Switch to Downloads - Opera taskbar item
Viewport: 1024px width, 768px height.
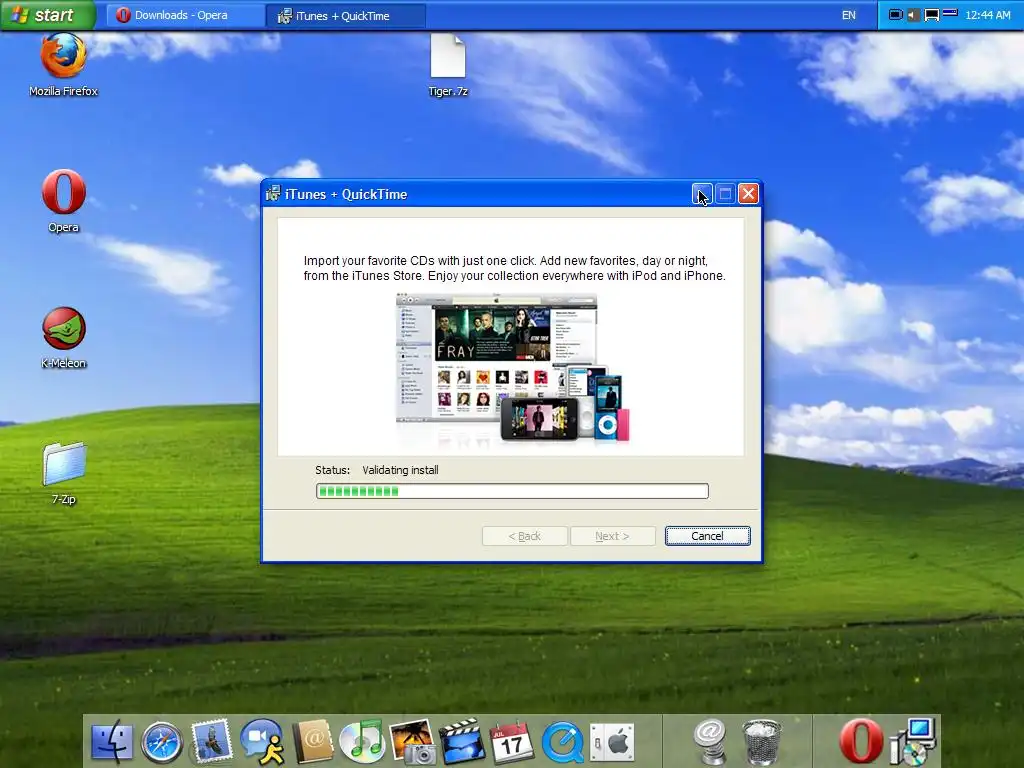pos(185,15)
